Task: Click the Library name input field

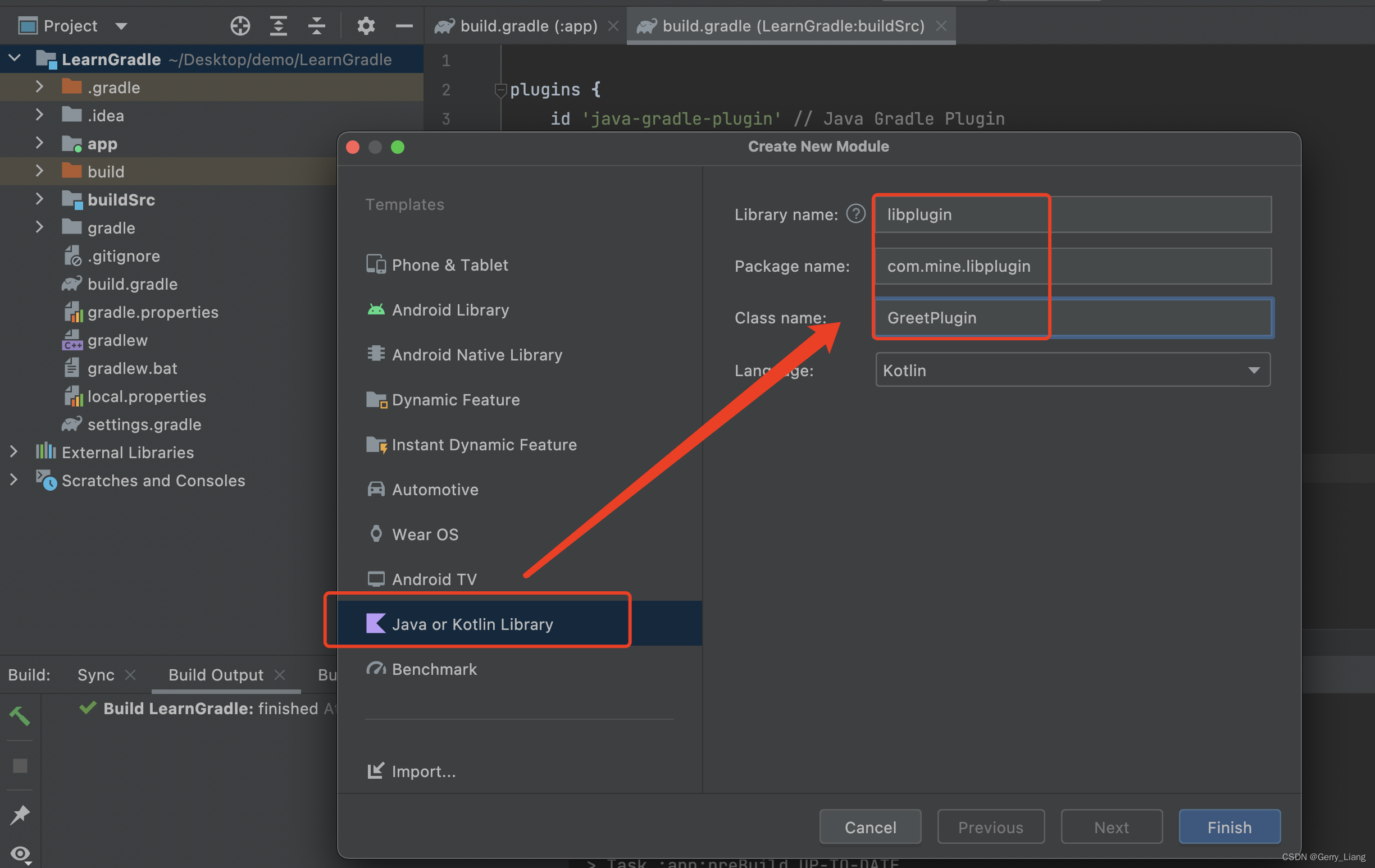Action: tap(1073, 214)
